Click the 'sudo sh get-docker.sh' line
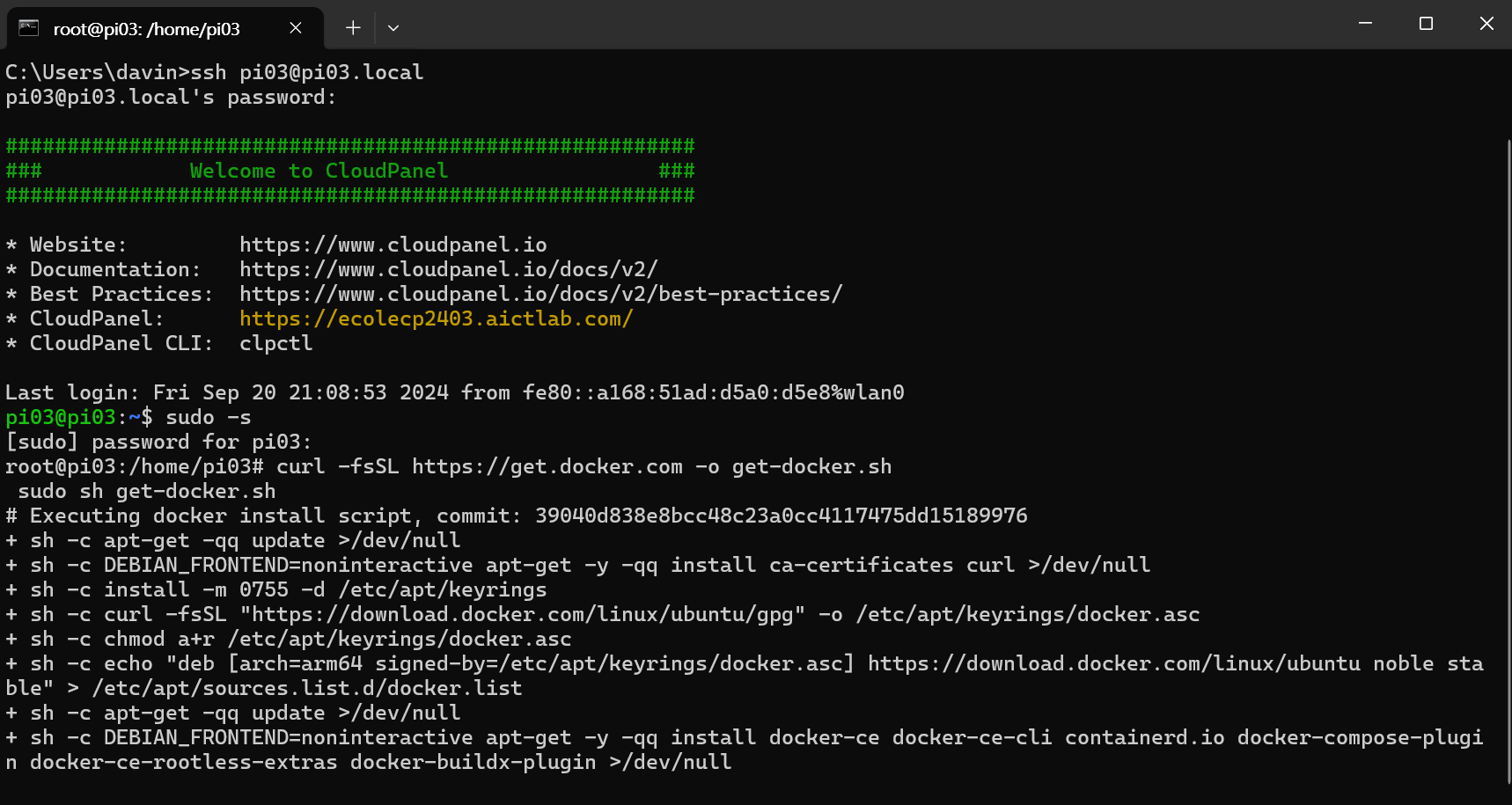Viewport: 1512px width, 805px height. tap(147, 491)
